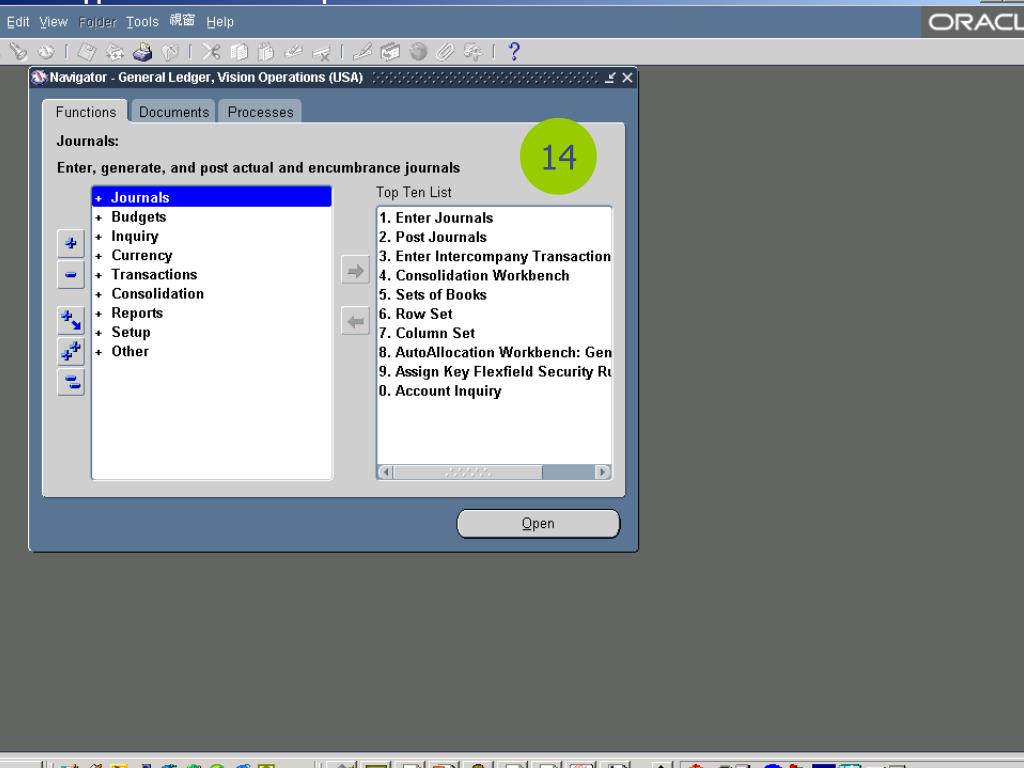The image size is (1024, 768).
Task: Click the Delete Record toolbar icon
Action: [x=322, y=52]
